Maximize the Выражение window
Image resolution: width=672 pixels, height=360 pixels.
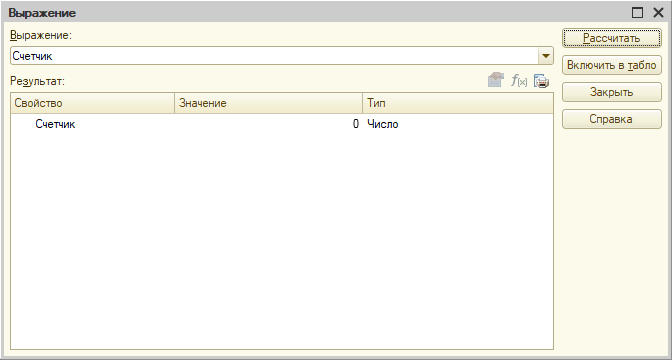[637, 13]
